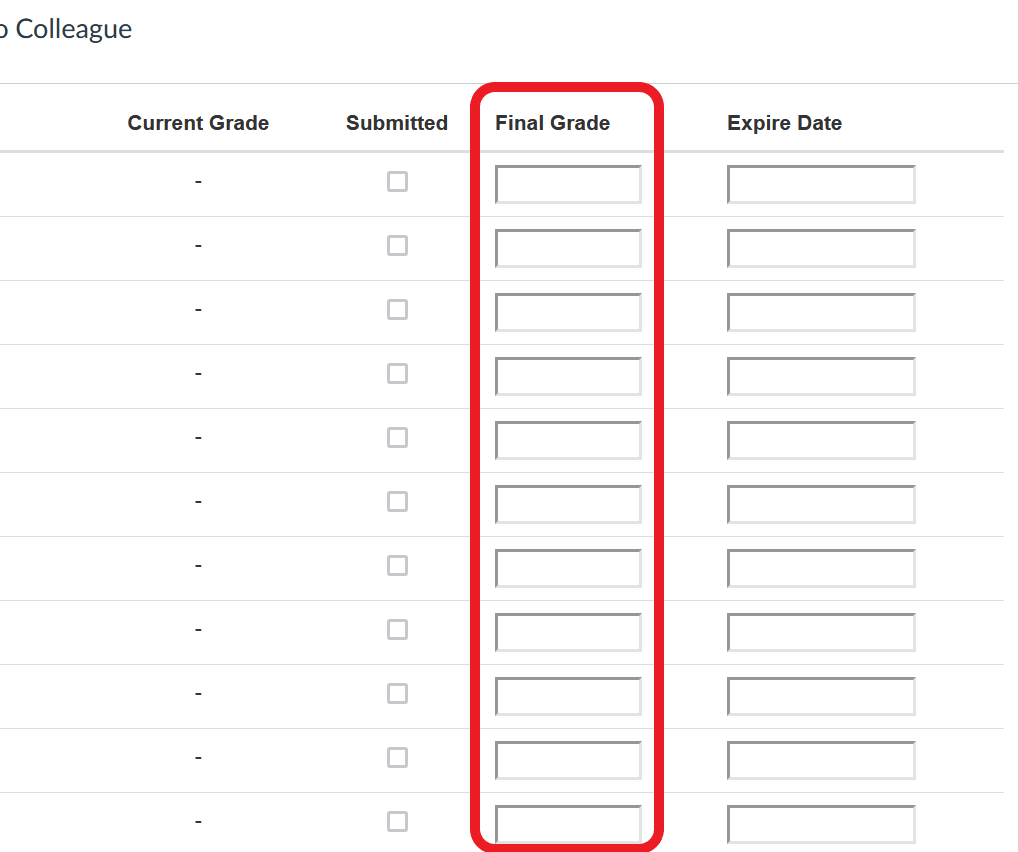The width and height of the screenshot is (1018, 852).
Task: Click the Final Grade column header
Action: click(x=552, y=123)
